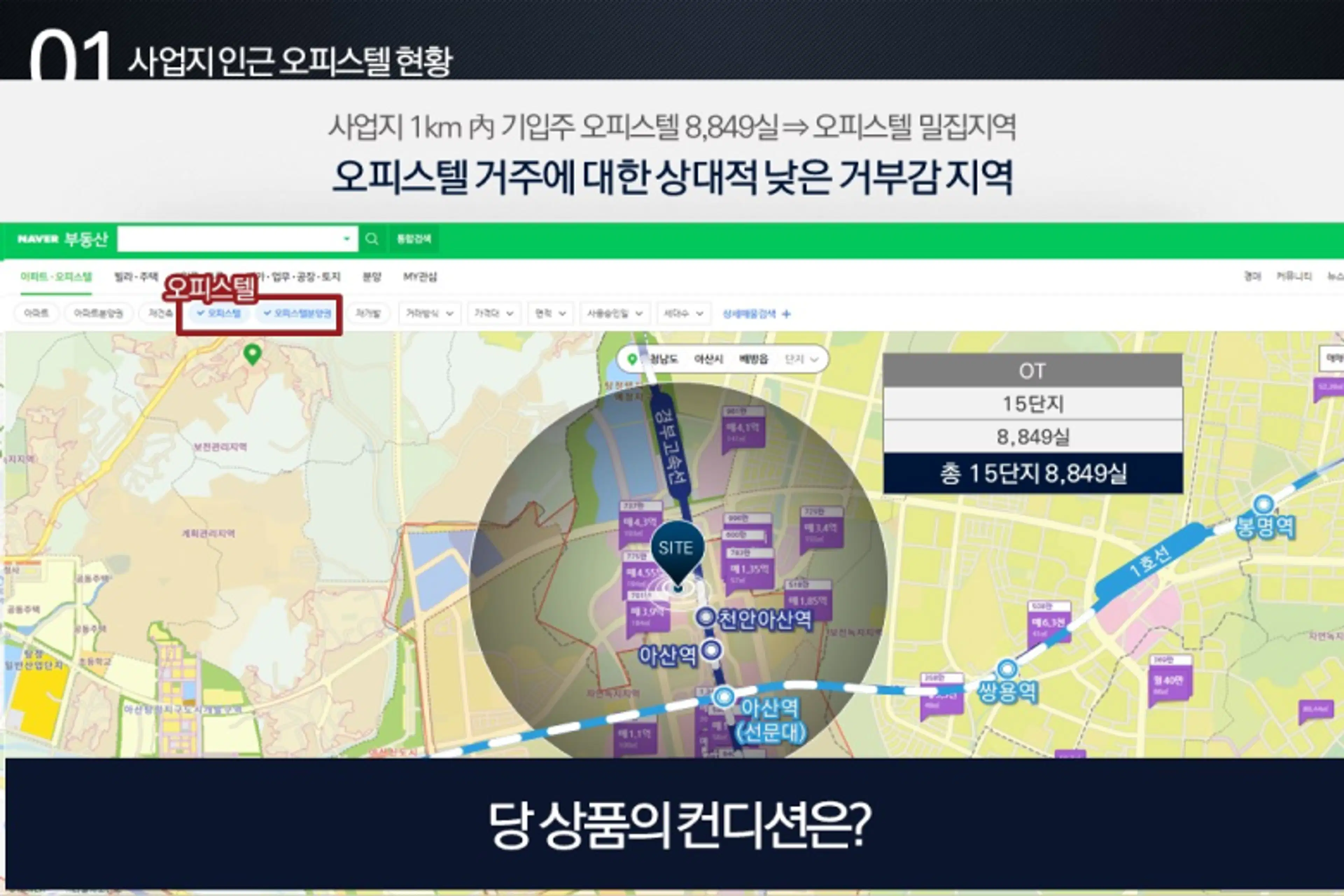
Task: Click 충청남도 in the region breadcrumb
Action: pos(663,359)
